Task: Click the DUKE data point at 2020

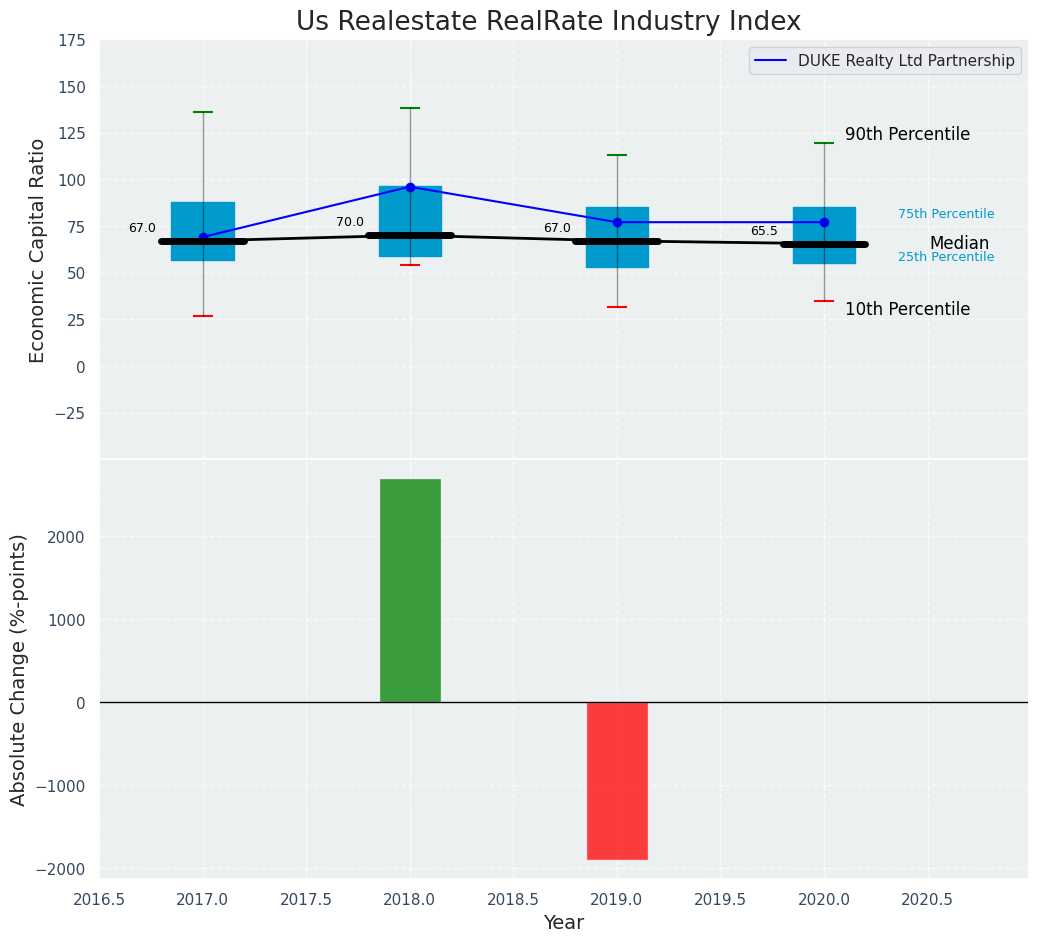Action: [x=824, y=222]
